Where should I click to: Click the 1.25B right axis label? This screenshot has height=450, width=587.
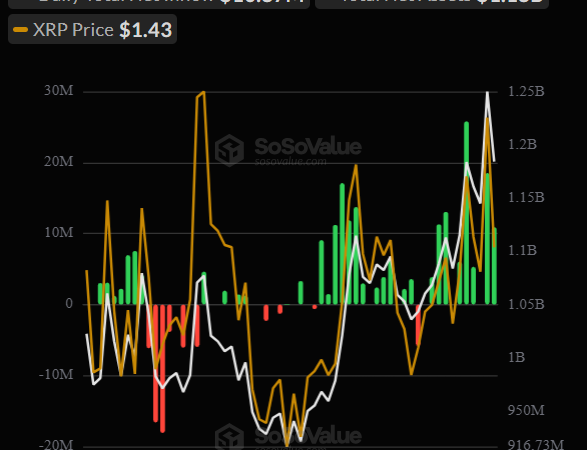[526, 91]
